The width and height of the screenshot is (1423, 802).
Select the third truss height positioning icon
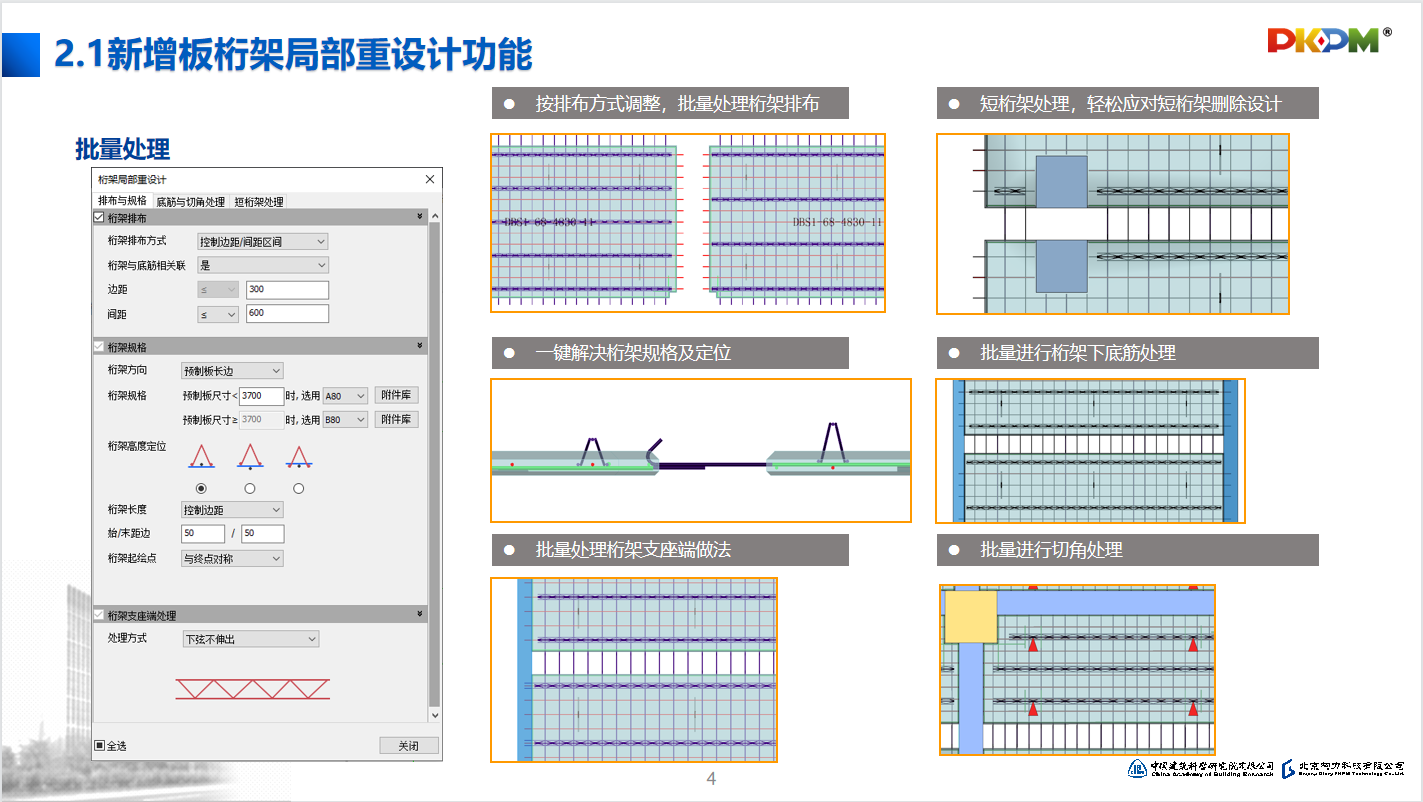(x=298, y=456)
